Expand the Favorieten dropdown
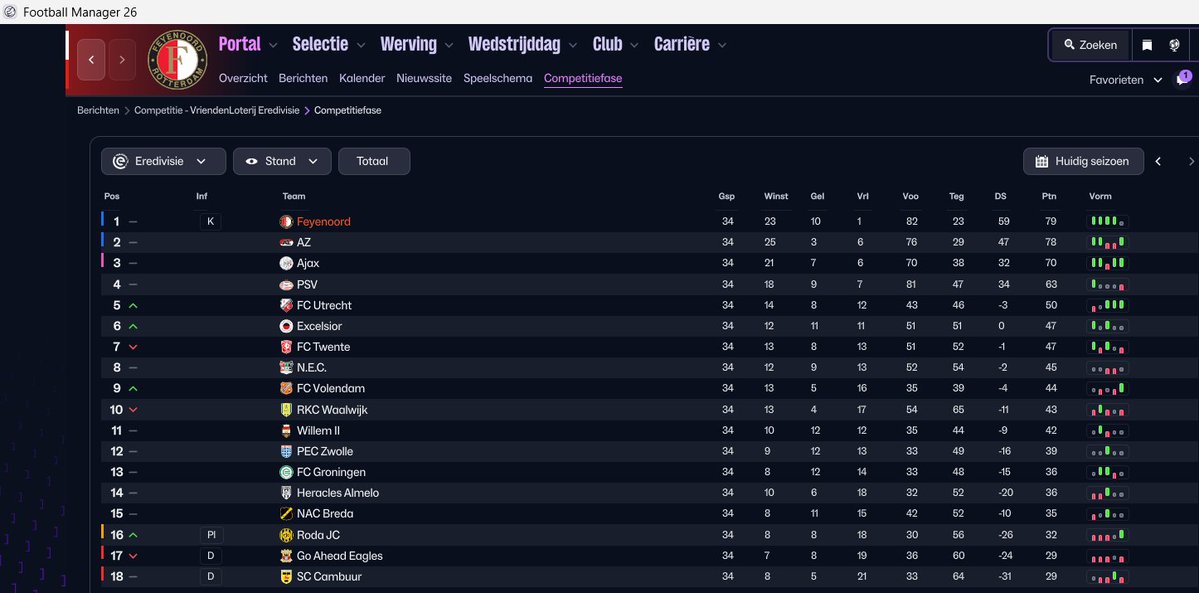 tap(1126, 80)
